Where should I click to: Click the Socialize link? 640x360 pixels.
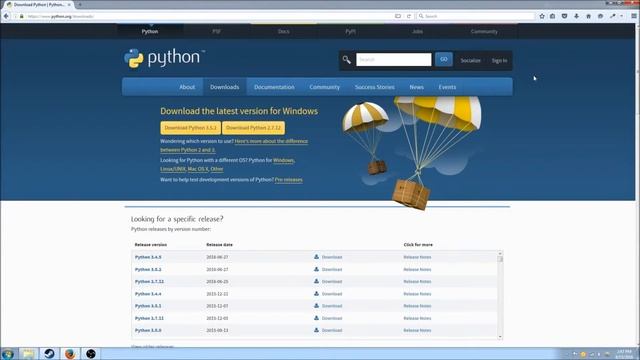[x=471, y=60]
